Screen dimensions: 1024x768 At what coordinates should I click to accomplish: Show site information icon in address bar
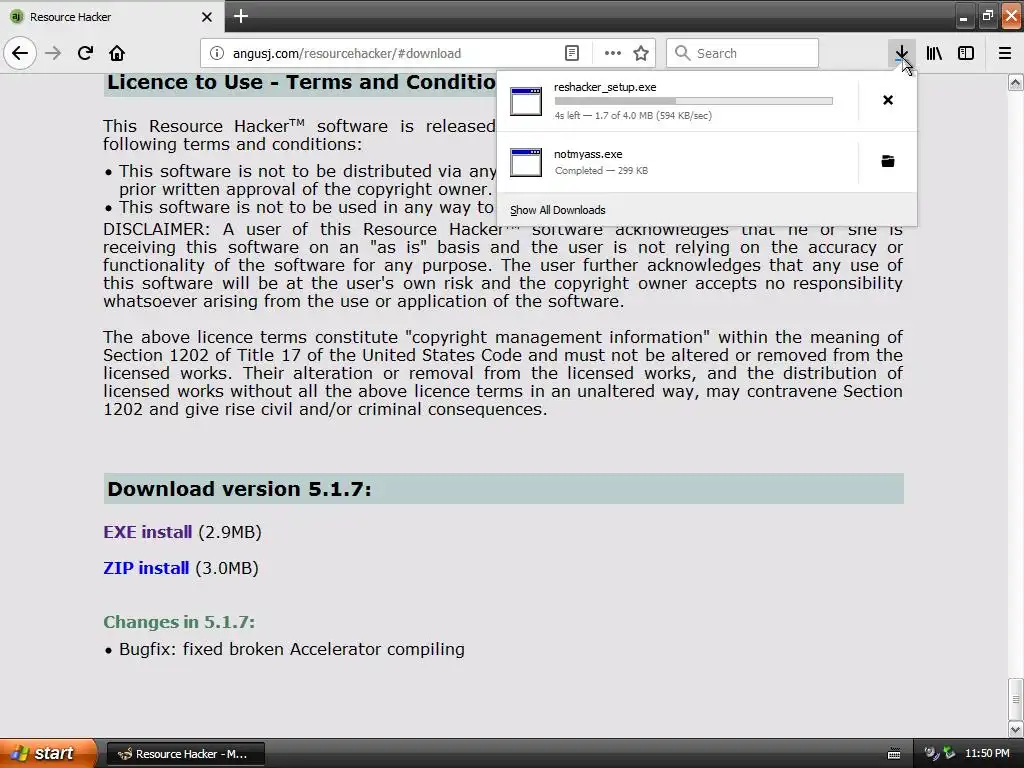click(x=216, y=53)
